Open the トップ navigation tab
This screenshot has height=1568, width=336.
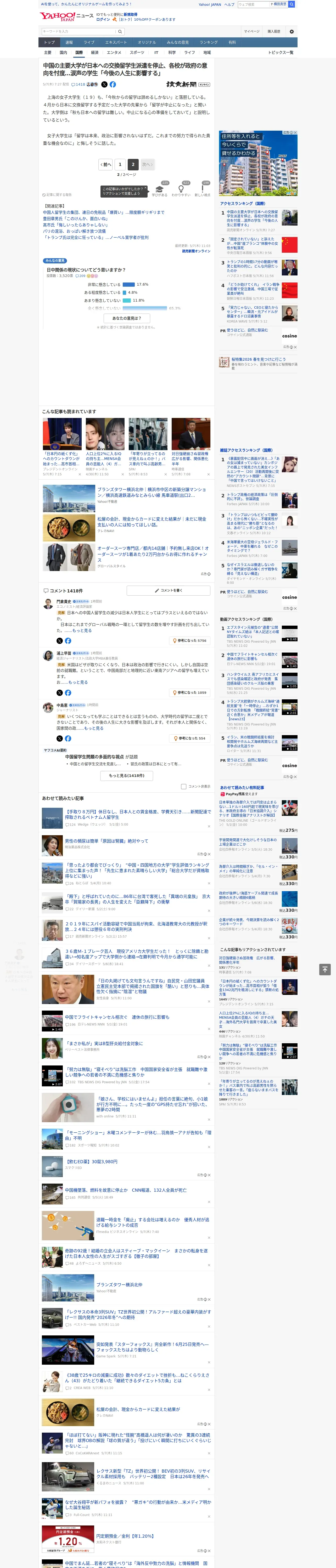[x=49, y=42]
